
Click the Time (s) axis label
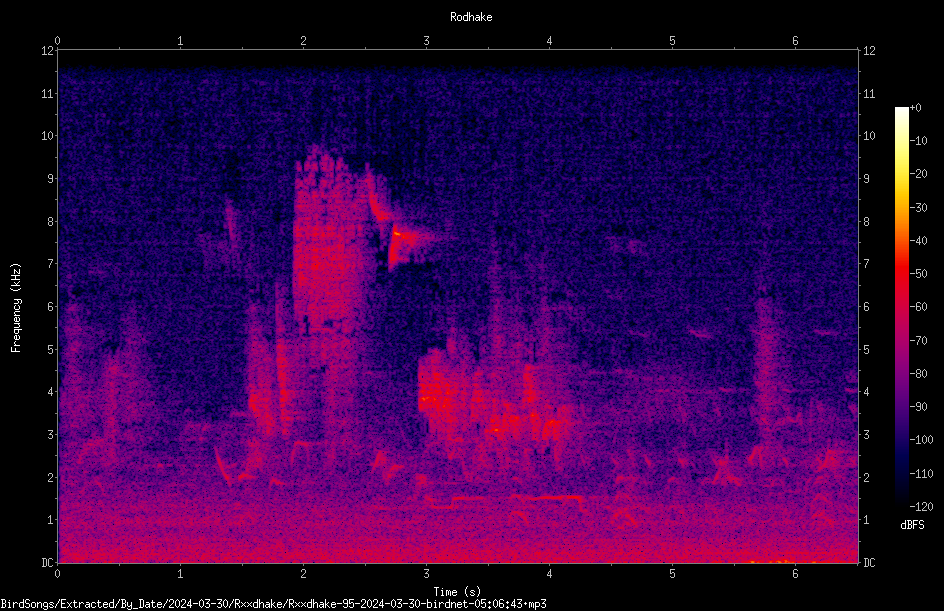tap(458, 592)
